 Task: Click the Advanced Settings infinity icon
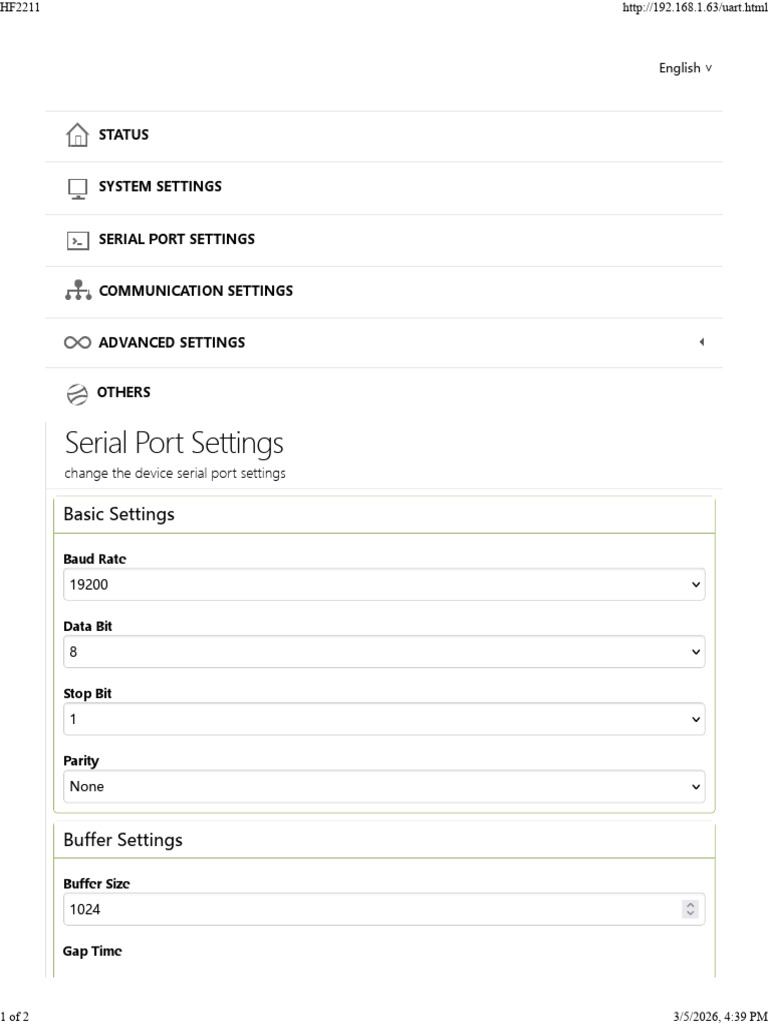[77, 343]
